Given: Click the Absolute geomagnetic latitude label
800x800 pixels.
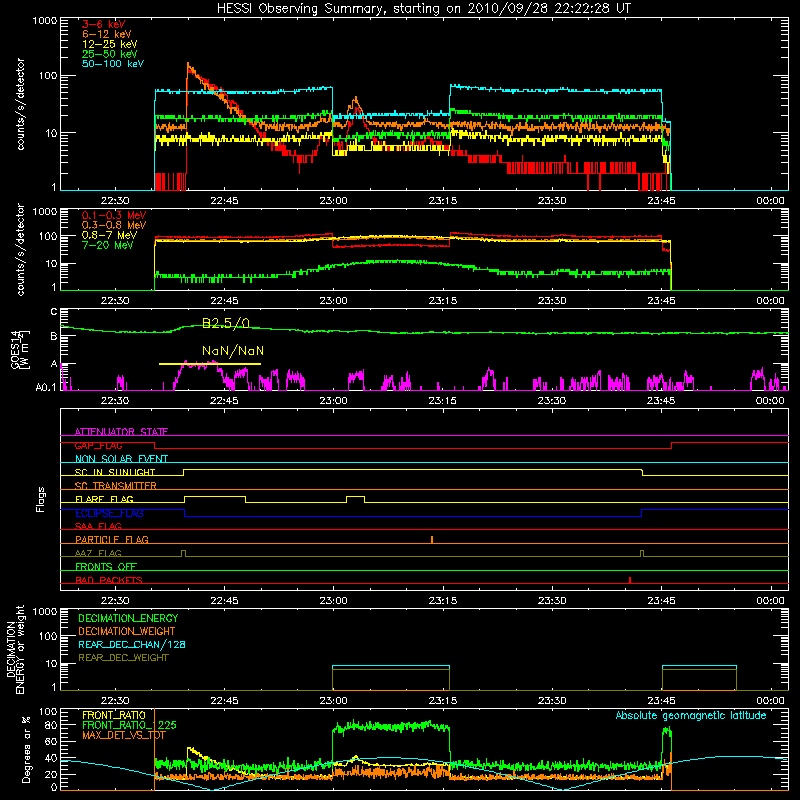Looking at the screenshot, I should click(x=691, y=715).
